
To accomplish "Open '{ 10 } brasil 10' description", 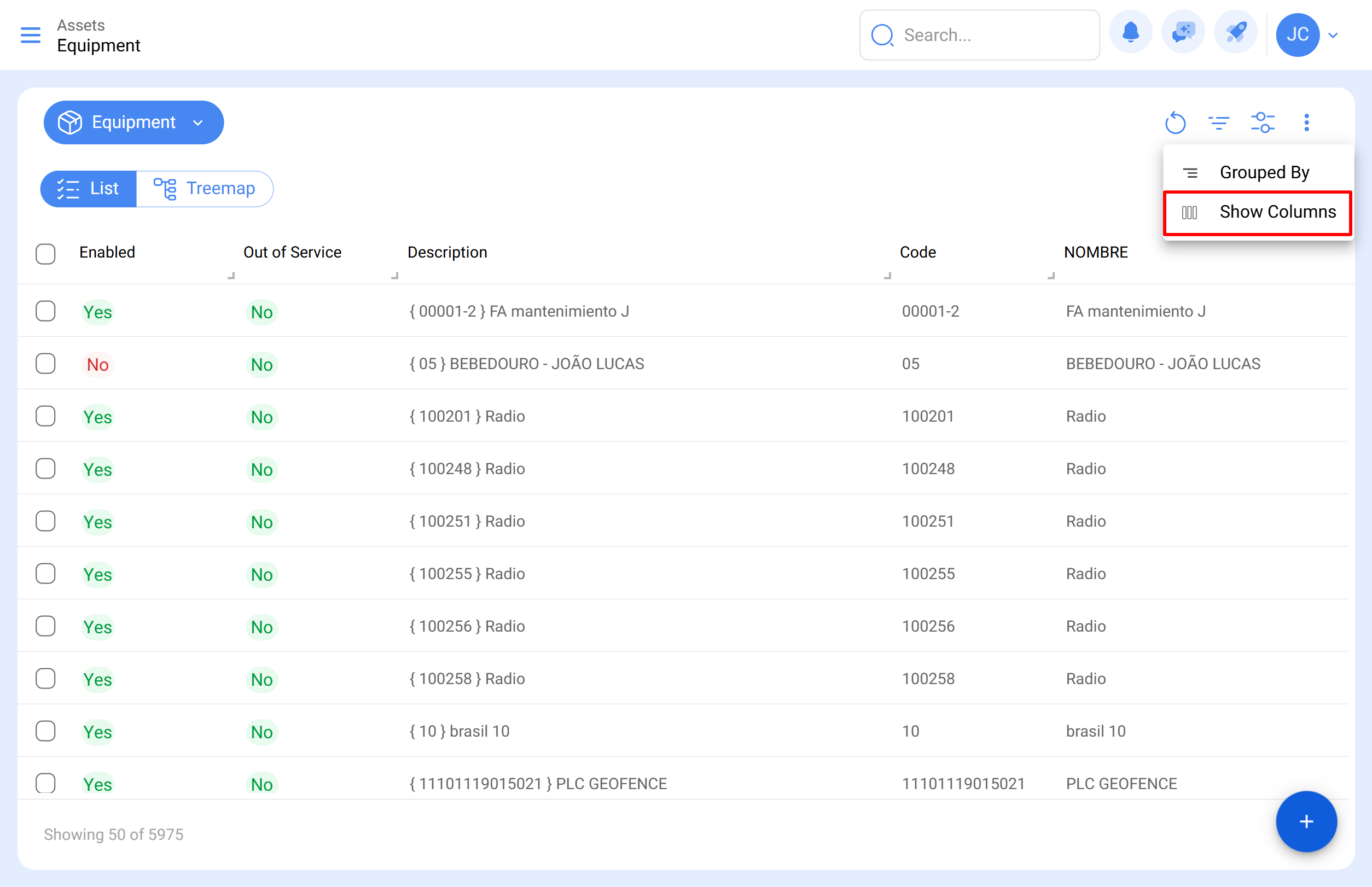I will [460, 731].
